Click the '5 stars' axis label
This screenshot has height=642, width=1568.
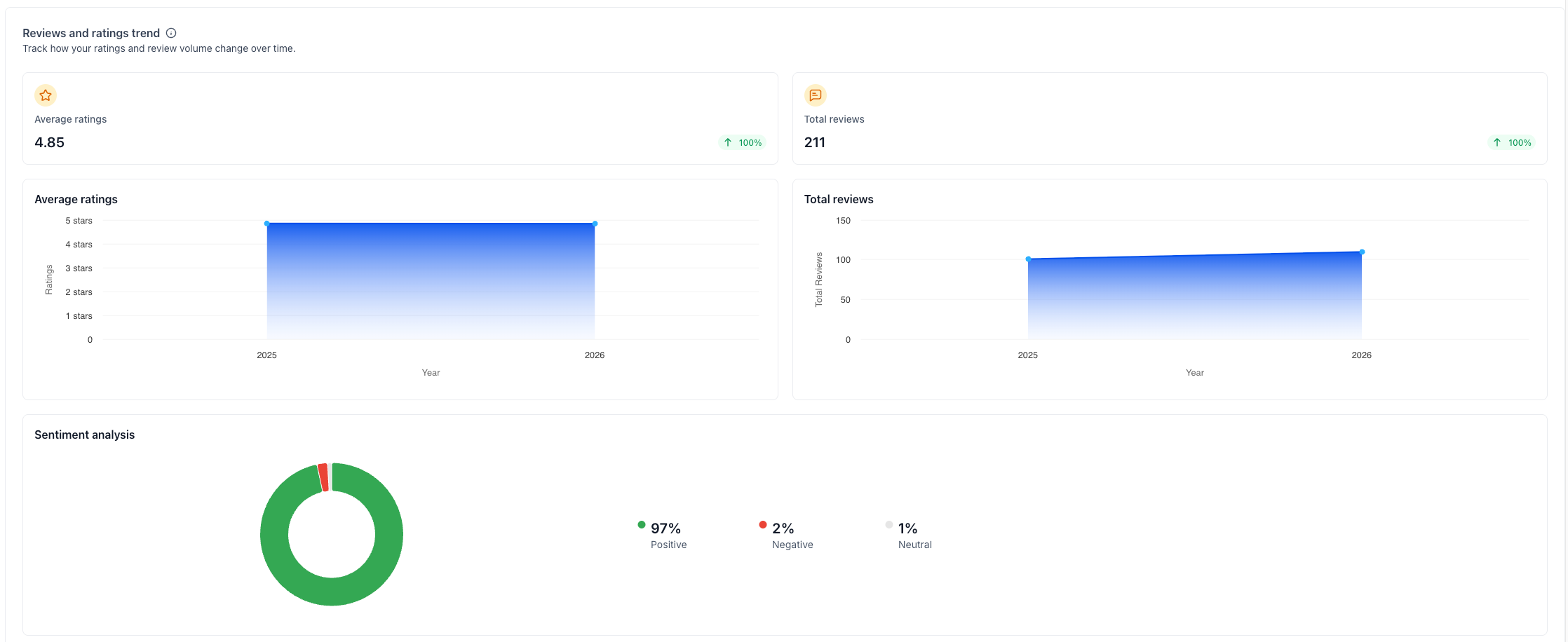pyautogui.click(x=79, y=221)
